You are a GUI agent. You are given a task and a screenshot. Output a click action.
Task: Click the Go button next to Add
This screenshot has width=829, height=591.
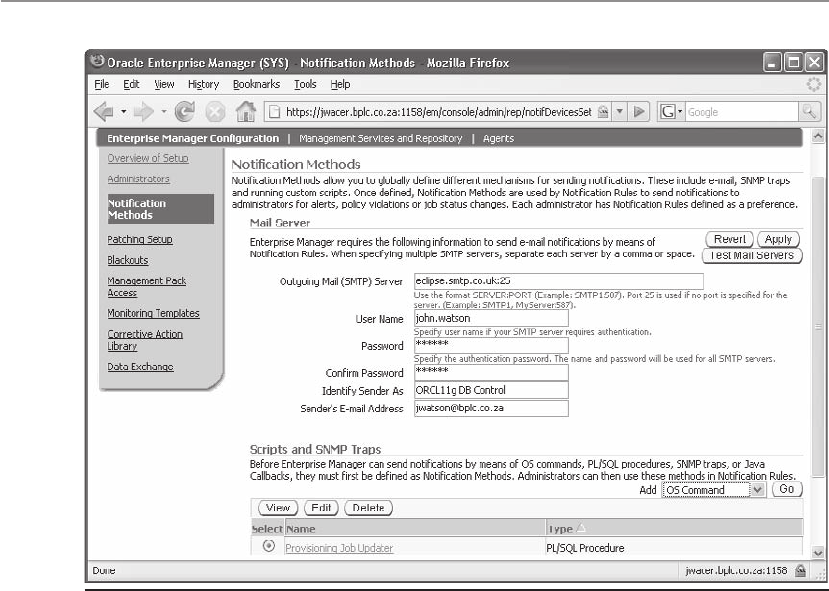tap(787, 489)
